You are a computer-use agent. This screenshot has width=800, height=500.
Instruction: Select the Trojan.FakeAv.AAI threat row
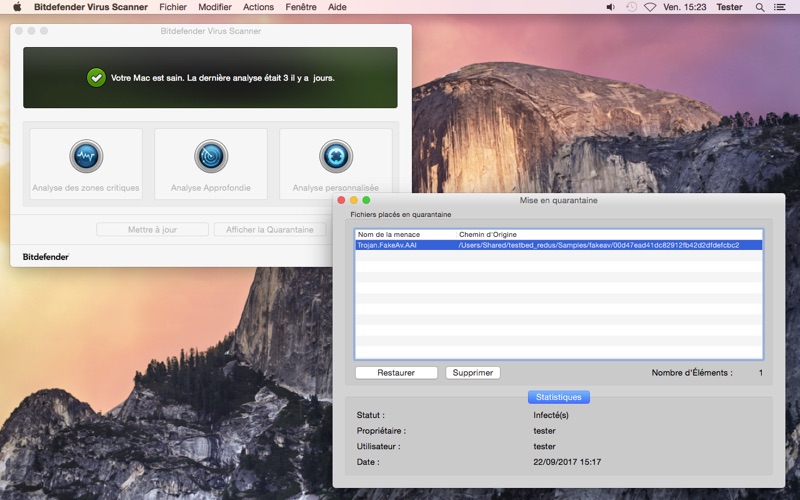pyautogui.click(x=559, y=245)
